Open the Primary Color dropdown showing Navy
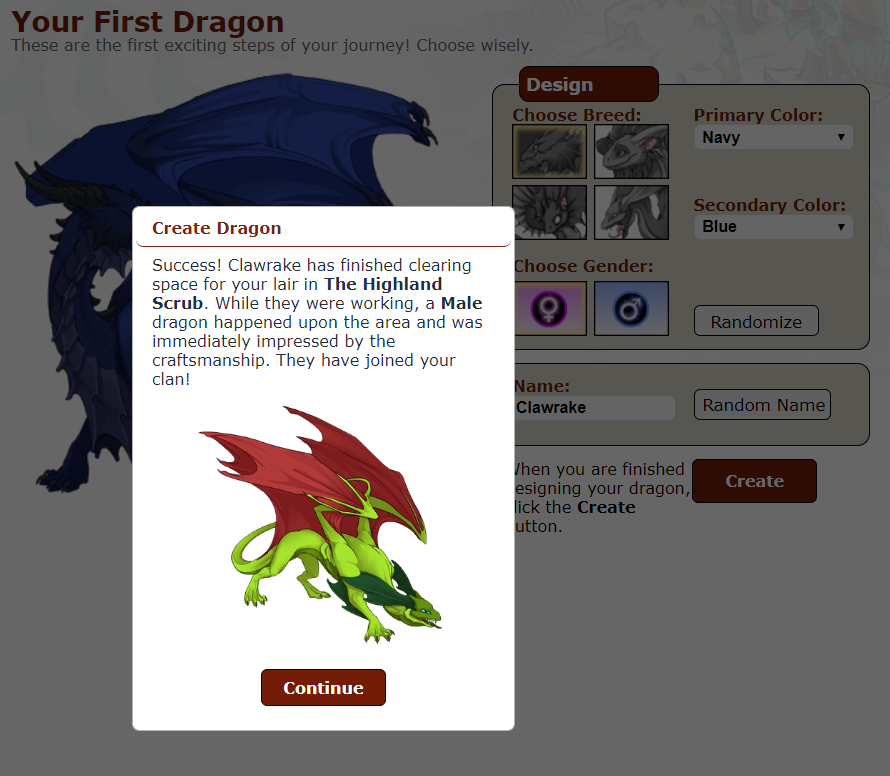 [773, 137]
